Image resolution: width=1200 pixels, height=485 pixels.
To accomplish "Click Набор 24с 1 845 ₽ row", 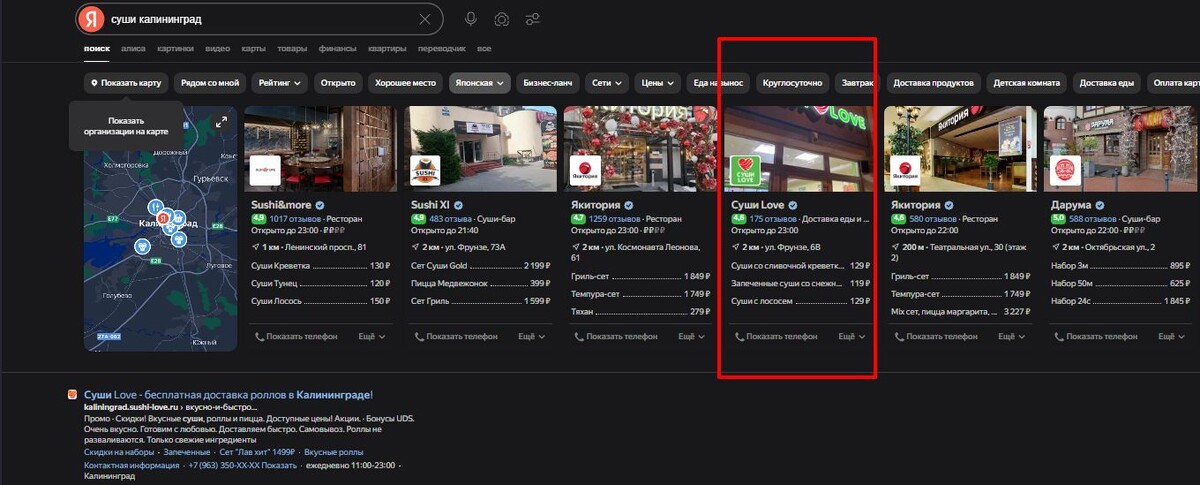I will (1121, 300).
